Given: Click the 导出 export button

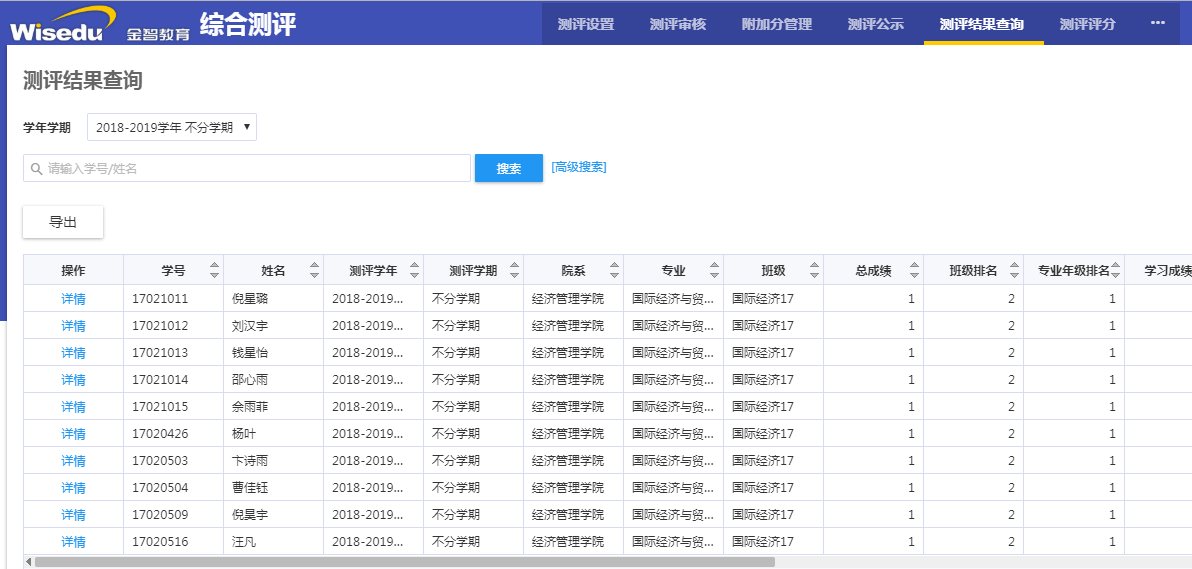Looking at the screenshot, I should tap(63, 222).
